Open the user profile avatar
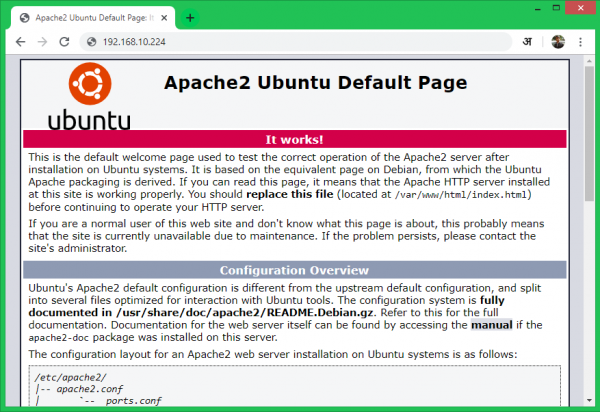 tap(558, 42)
